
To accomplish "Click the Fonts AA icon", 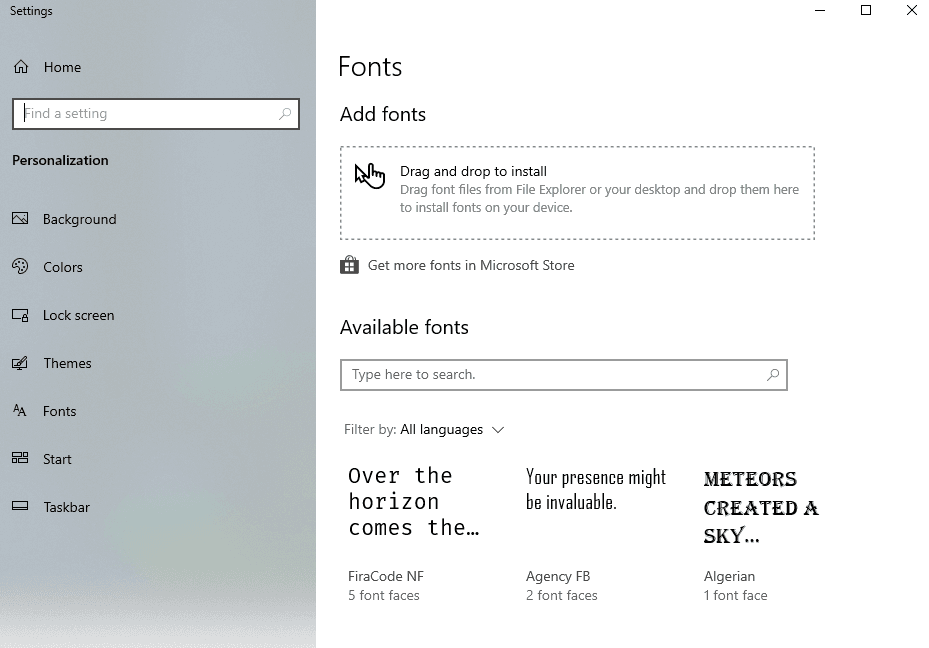I will pyautogui.click(x=20, y=411).
